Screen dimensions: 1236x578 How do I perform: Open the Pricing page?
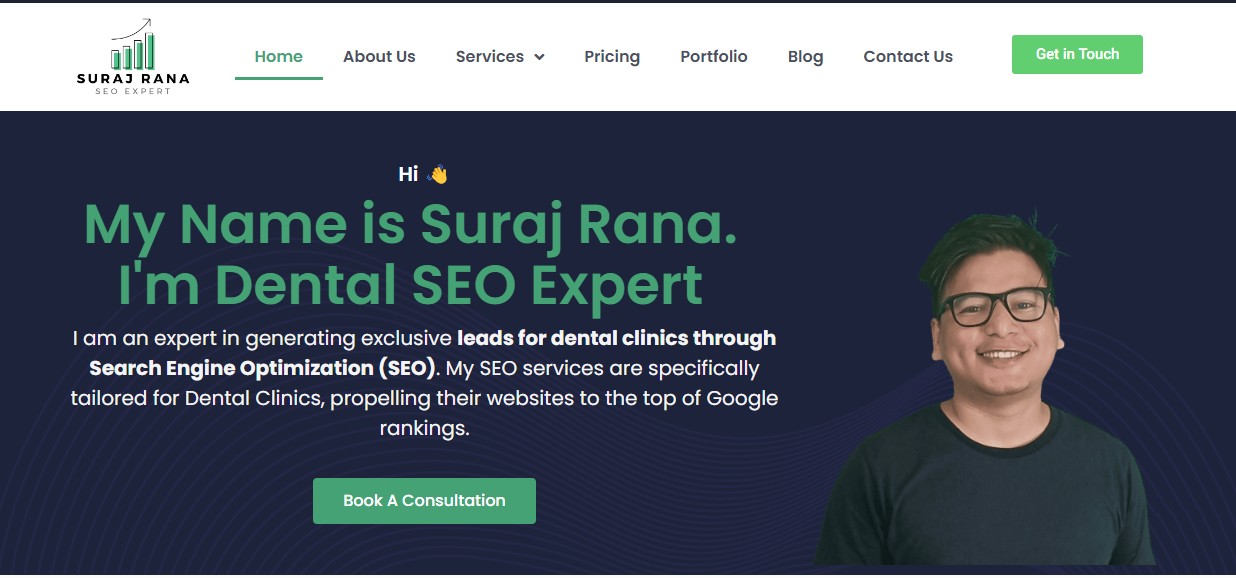tap(612, 56)
